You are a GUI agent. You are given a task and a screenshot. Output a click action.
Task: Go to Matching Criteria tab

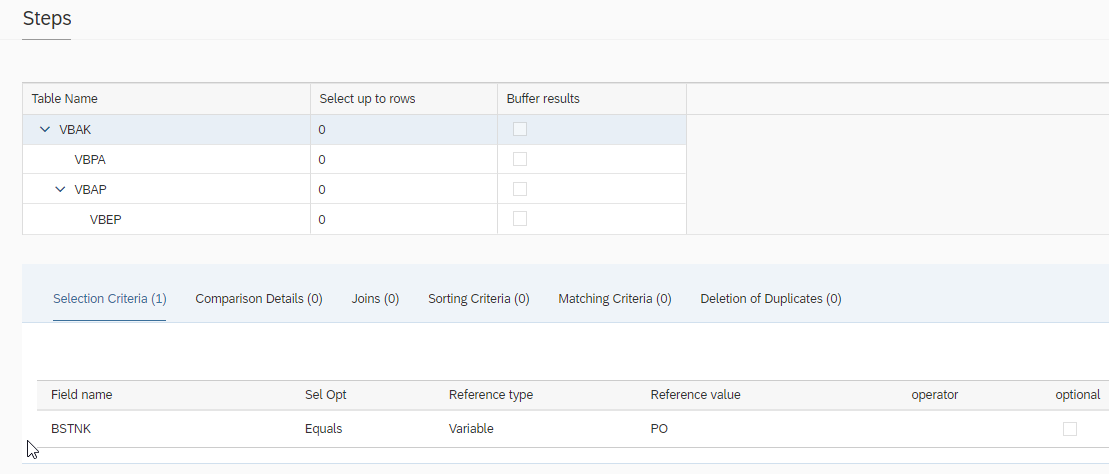coord(614,298)
